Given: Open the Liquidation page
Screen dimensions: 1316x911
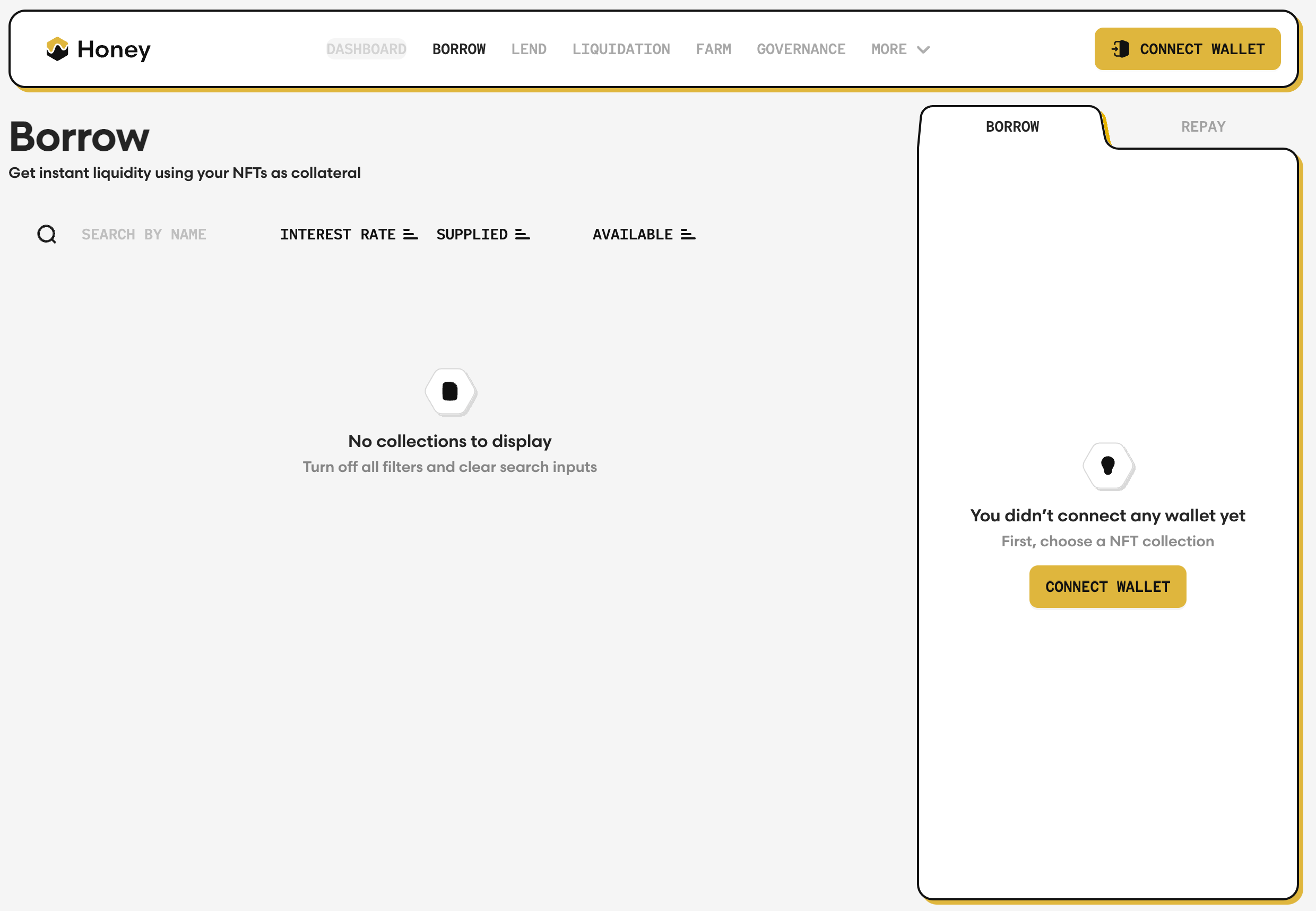Looking at the screenshot, I should tap(621, 49).
